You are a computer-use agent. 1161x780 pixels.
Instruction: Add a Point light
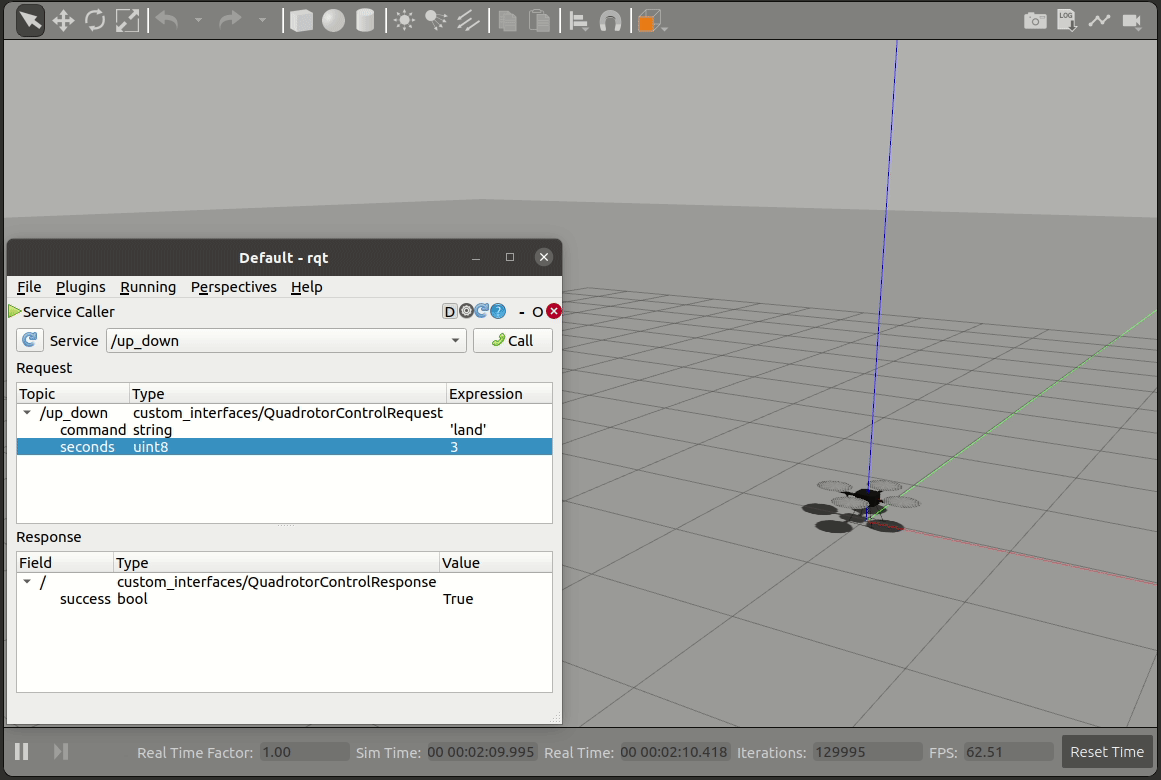coord(404,21)
